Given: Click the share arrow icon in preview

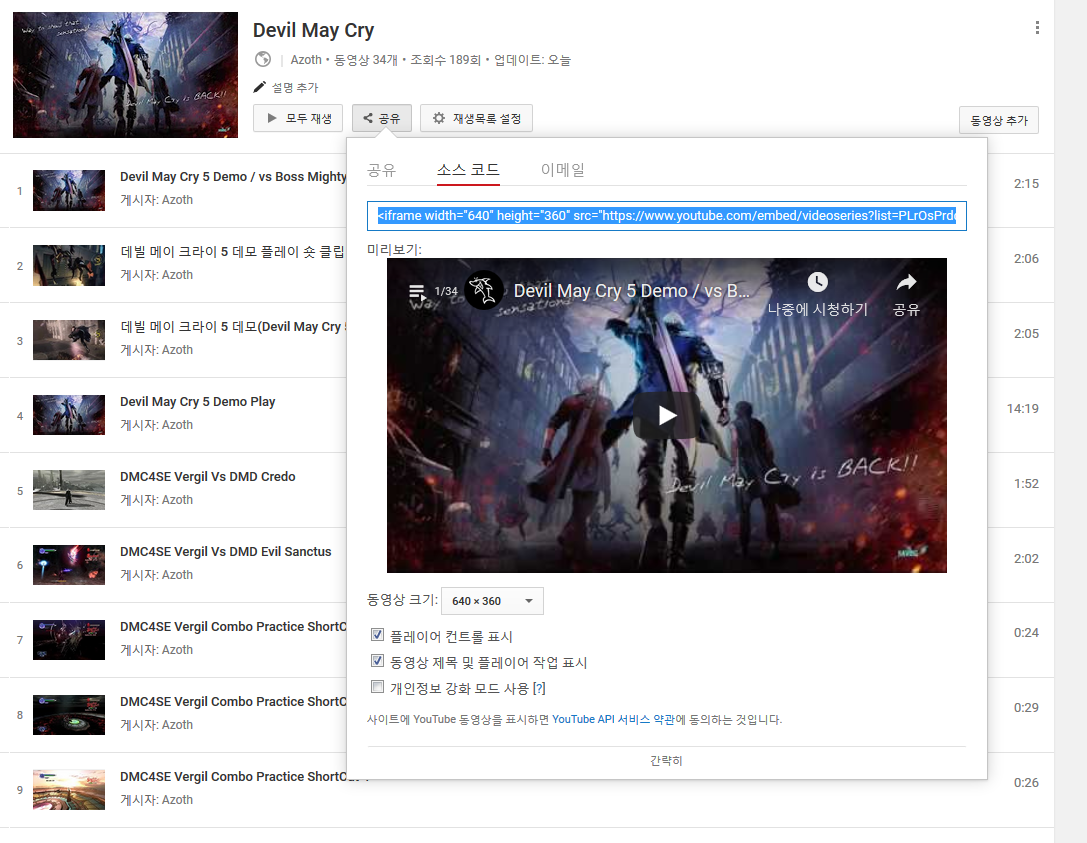Looking at the screenshot, I should [x=906, y=282].
